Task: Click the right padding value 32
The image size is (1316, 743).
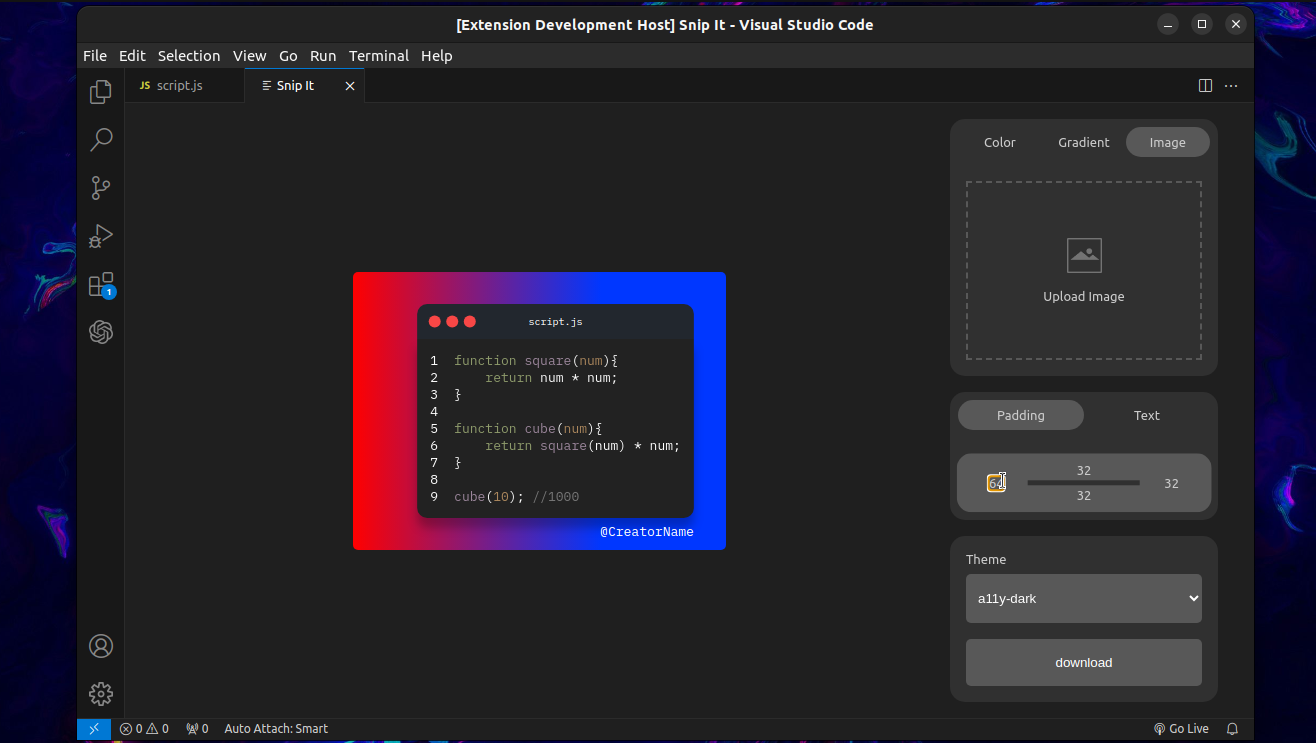Action: coord(1171,483)
